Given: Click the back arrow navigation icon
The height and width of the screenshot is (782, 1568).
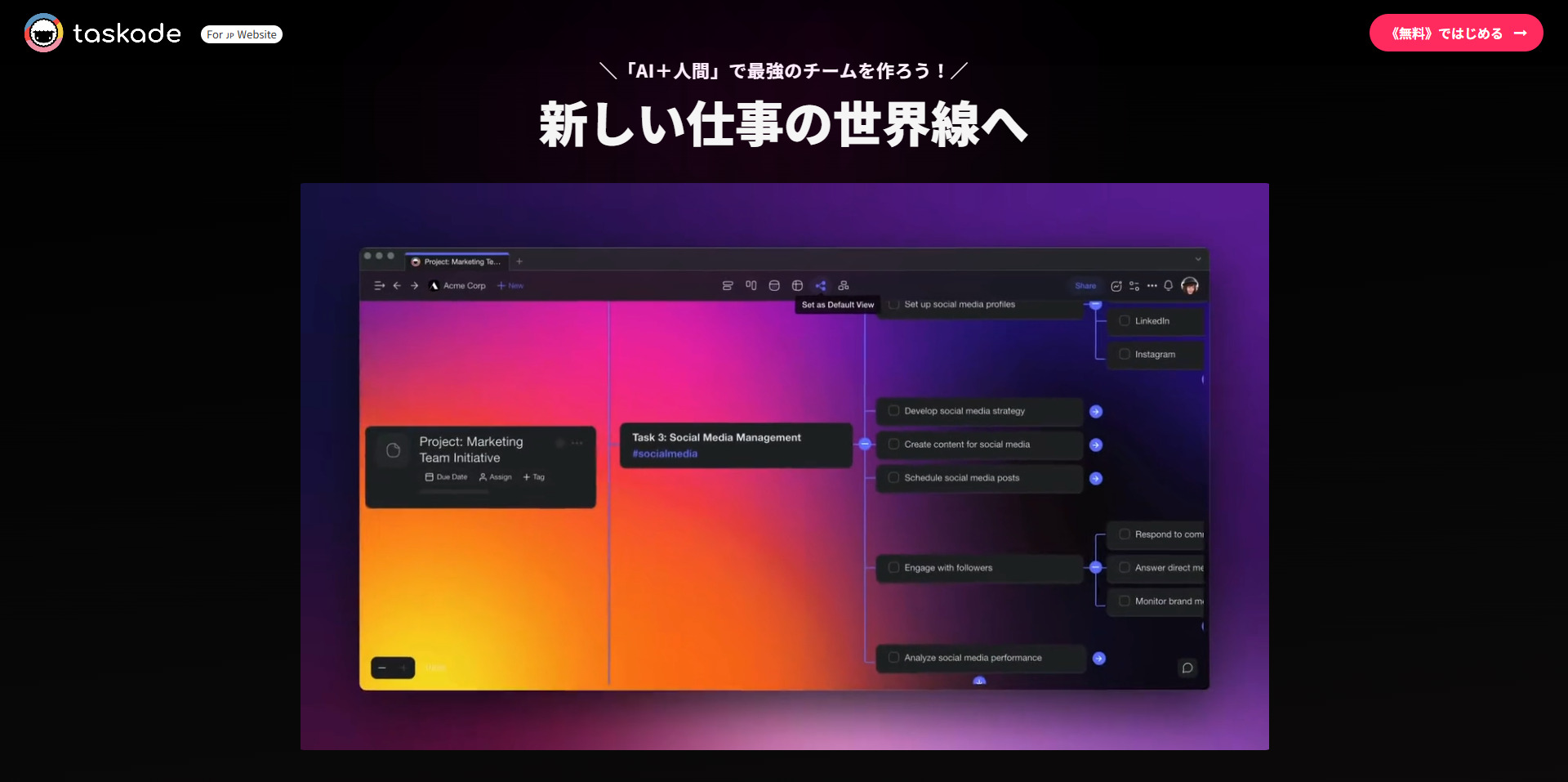Looking at the screenshot, I should tap(397, 286).
